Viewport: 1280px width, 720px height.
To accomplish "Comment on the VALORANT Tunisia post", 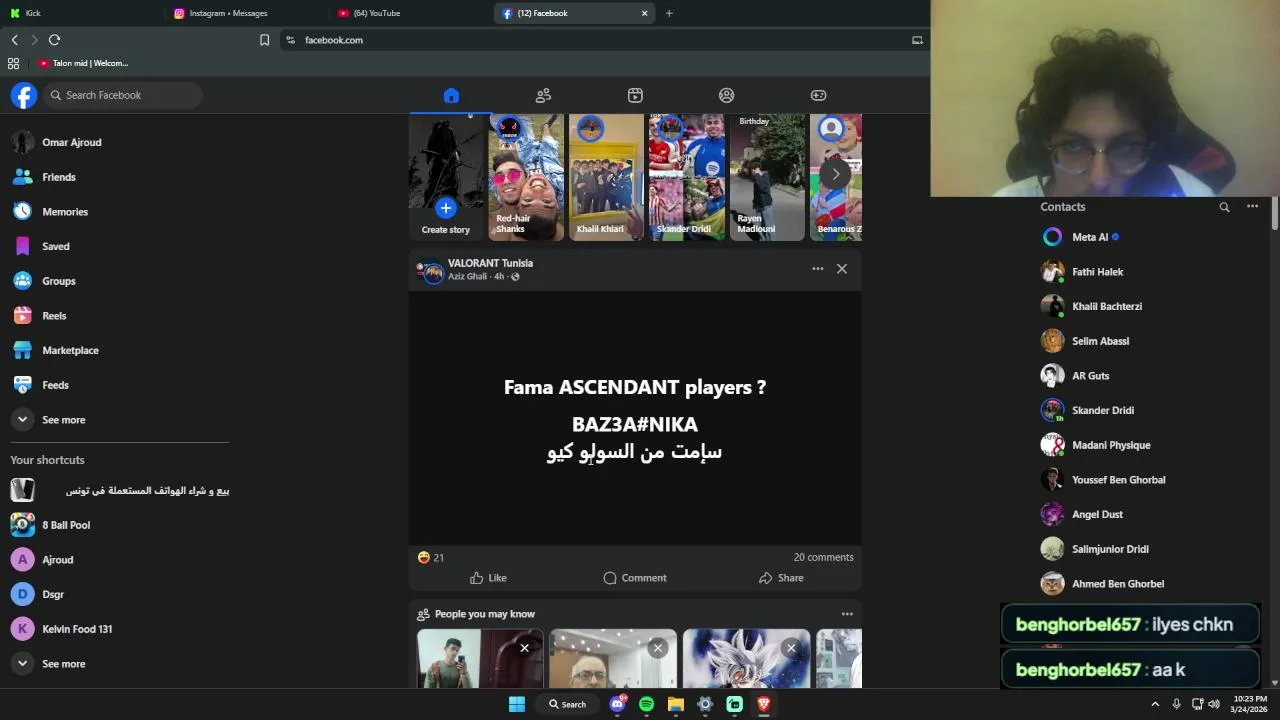I will click(x=635, y=578).
